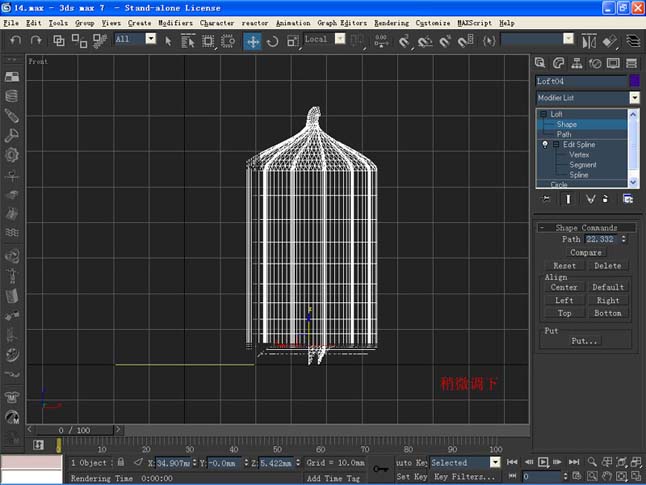646x485 pixels.
Task: Open the Hierarchy command panel tab
Action: point(578,63)
